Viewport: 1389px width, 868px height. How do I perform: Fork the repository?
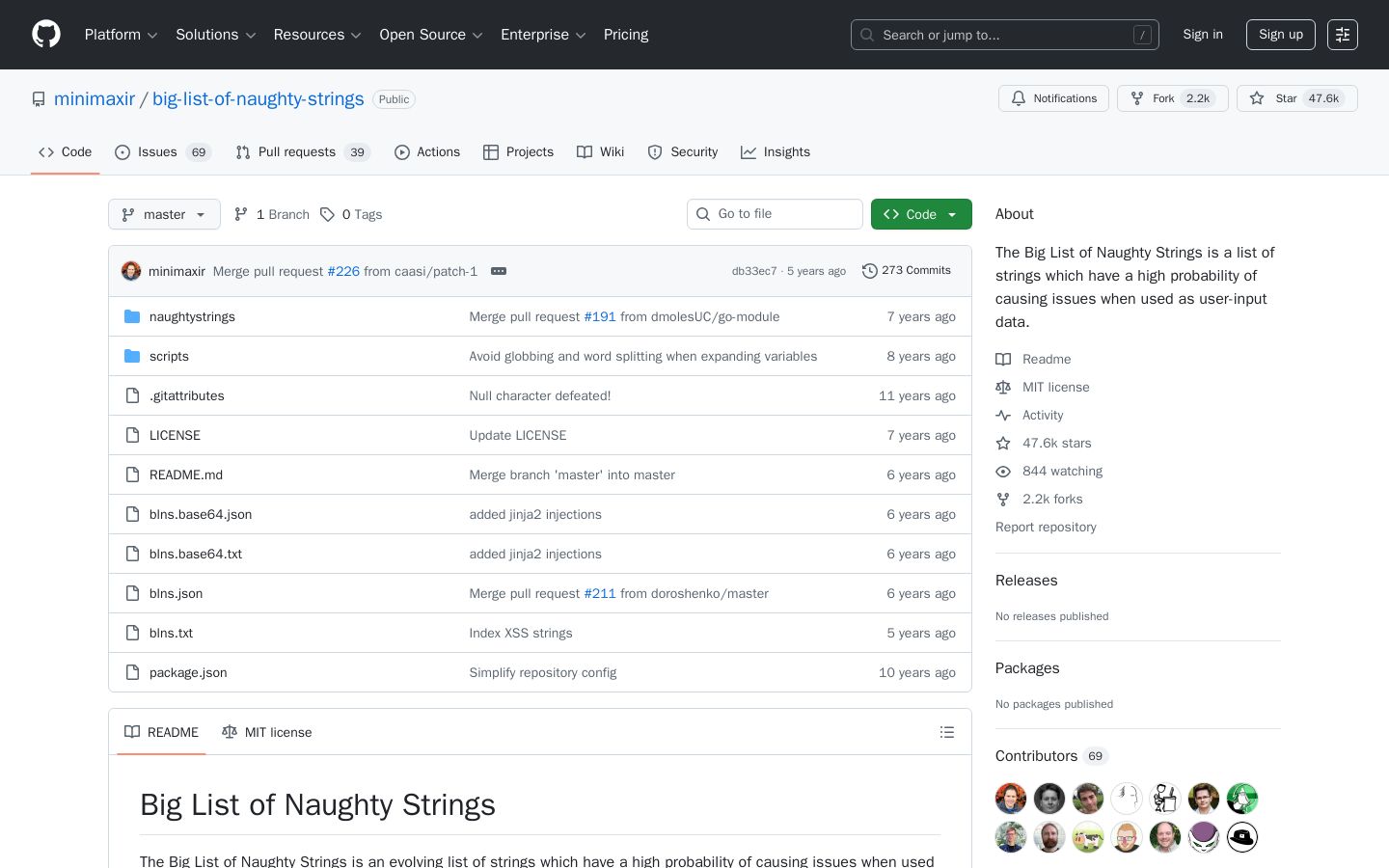(1172, 98)
